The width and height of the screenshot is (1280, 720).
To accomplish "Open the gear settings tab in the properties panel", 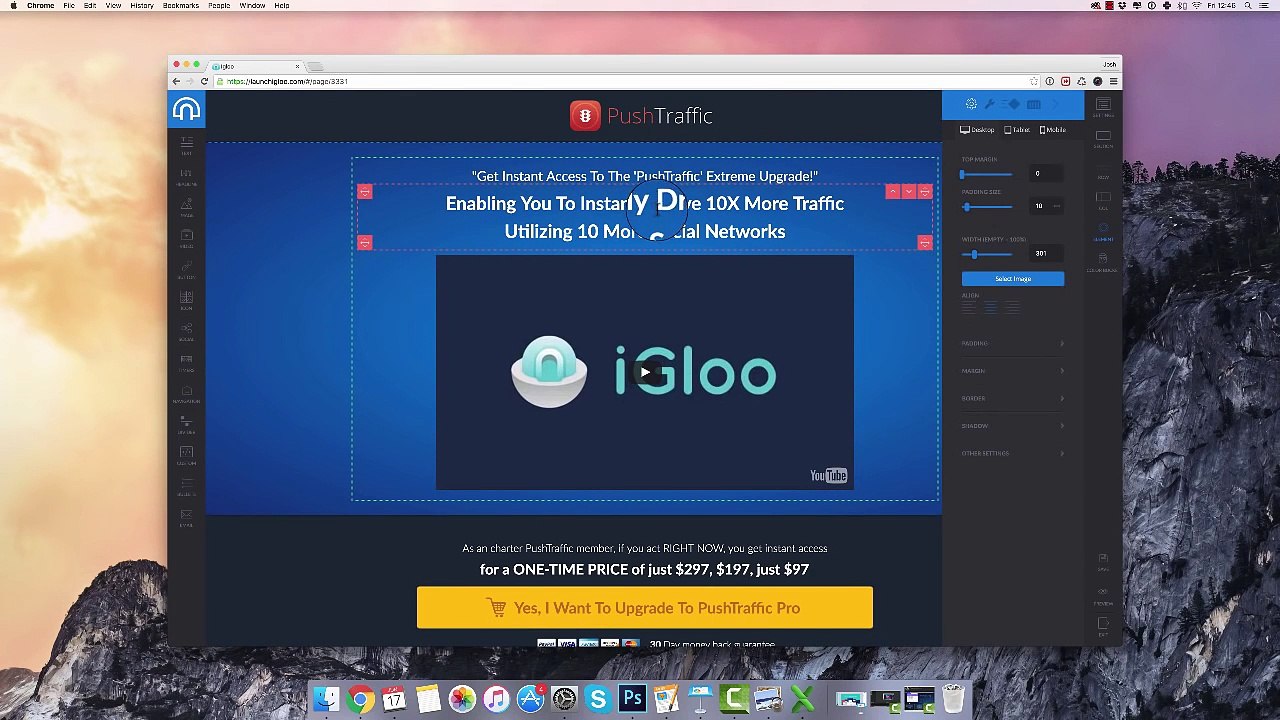I will tap(971, 103).
